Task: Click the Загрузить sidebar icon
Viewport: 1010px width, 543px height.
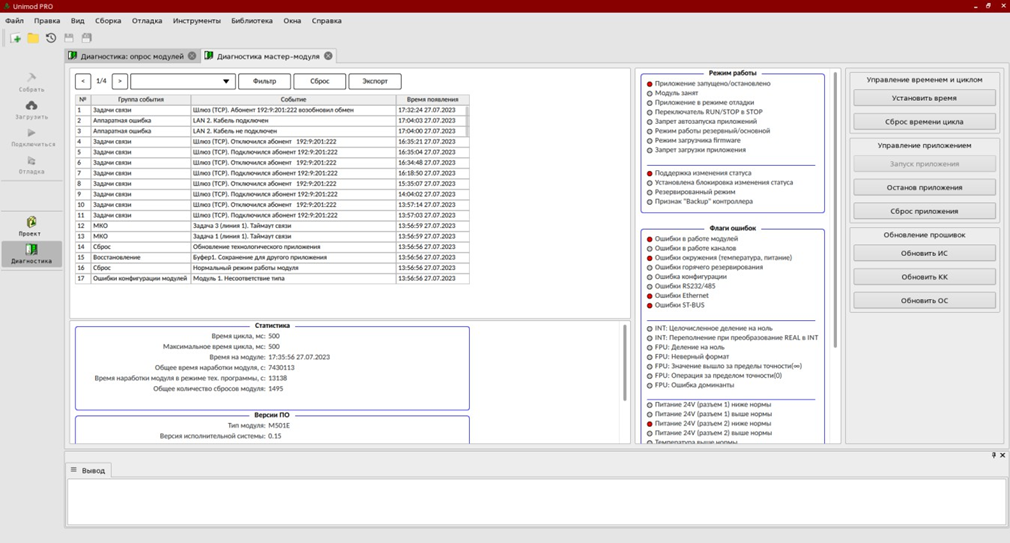Action: point(31,110)
